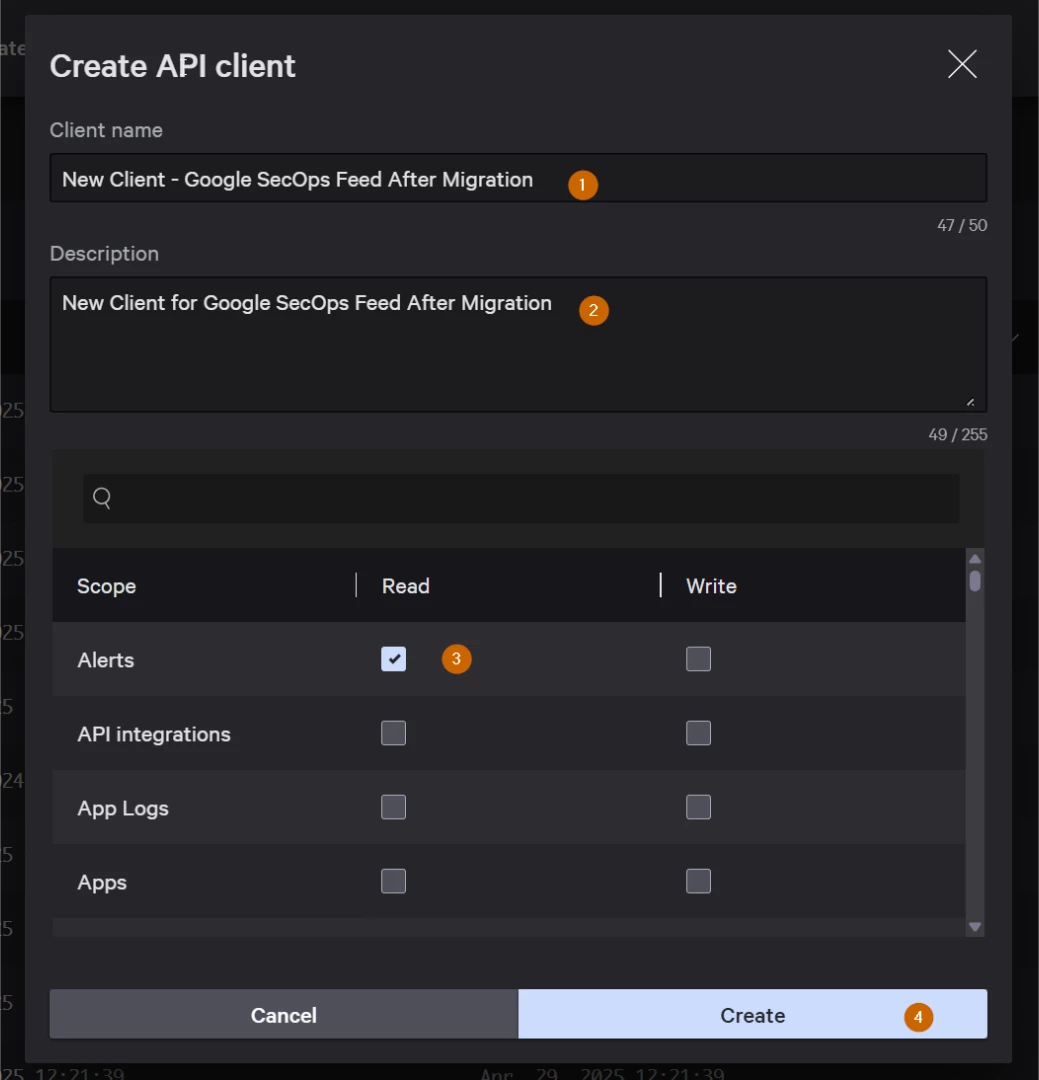Viewport: 1039px width, 1080px height.
Task: Click the search magnifier icon
Action: point(102,497)
